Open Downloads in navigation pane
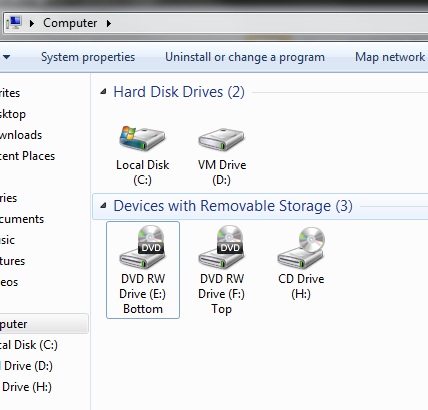Viewport: 428px width, 410px height. (21, 135)
